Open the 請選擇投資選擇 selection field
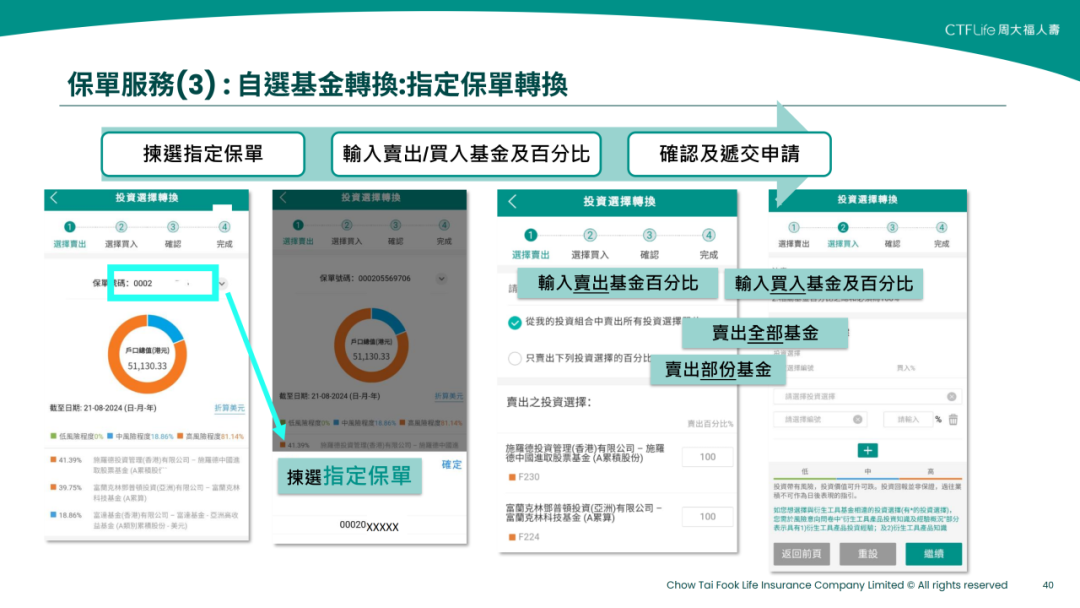 click(x=866, y=397)
